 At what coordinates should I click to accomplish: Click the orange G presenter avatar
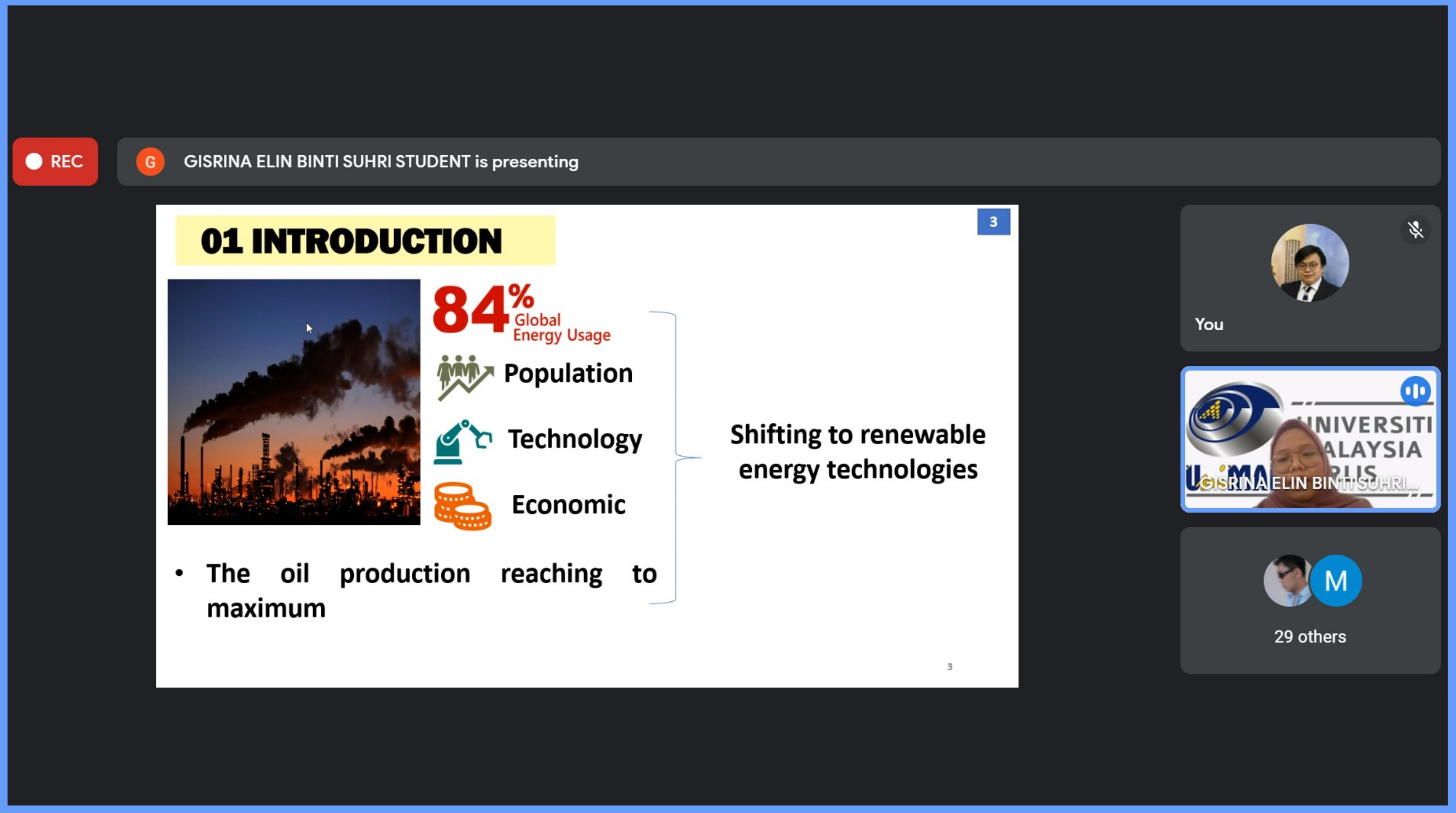point(150,161)
